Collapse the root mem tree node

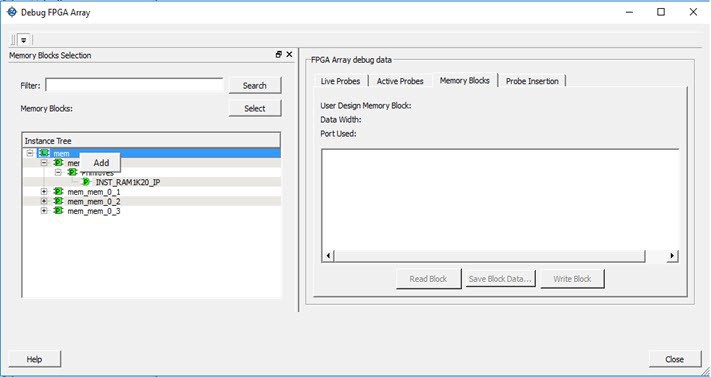click(x=30, y=153)
